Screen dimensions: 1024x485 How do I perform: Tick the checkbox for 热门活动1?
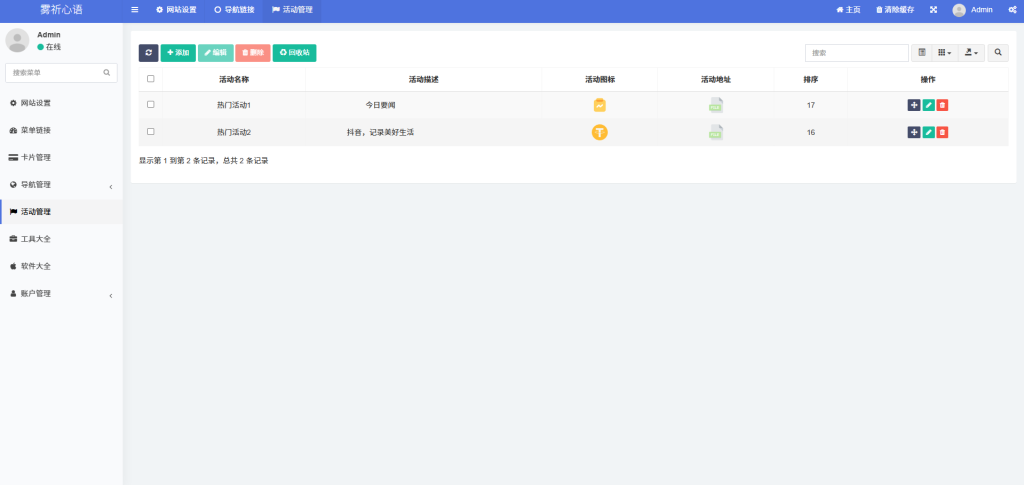pos(151,105)
